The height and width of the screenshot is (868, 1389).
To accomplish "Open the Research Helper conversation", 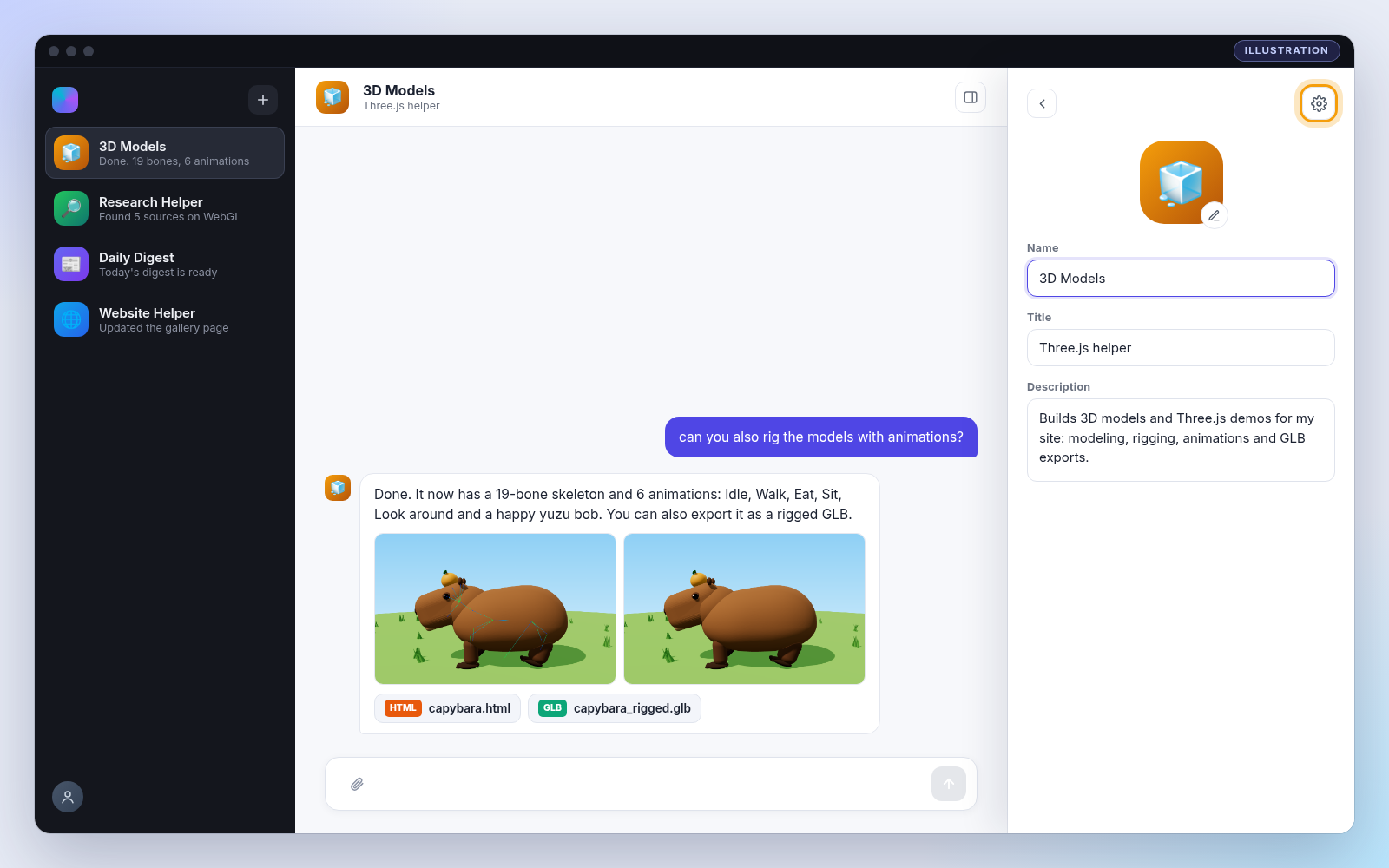I will (165, 208).
